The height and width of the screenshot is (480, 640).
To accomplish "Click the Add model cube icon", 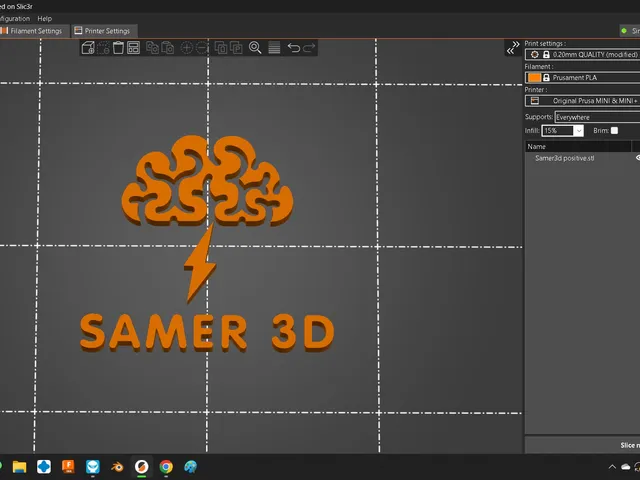I will [x=88, y=48].
